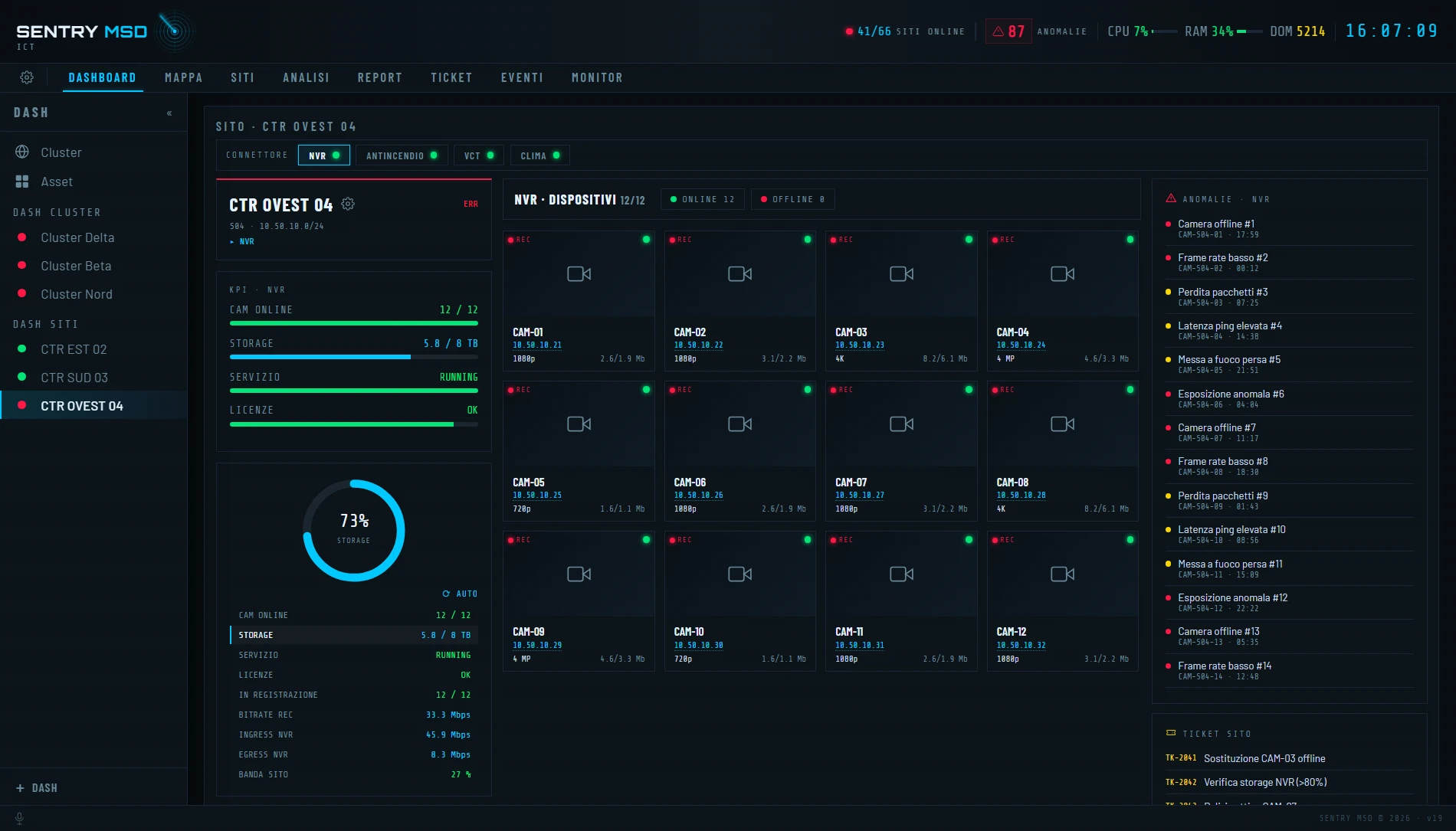Open anomaly Frame rate basso #2
This screenshot has width=1456, height=831.
(x=1289, y=263)
